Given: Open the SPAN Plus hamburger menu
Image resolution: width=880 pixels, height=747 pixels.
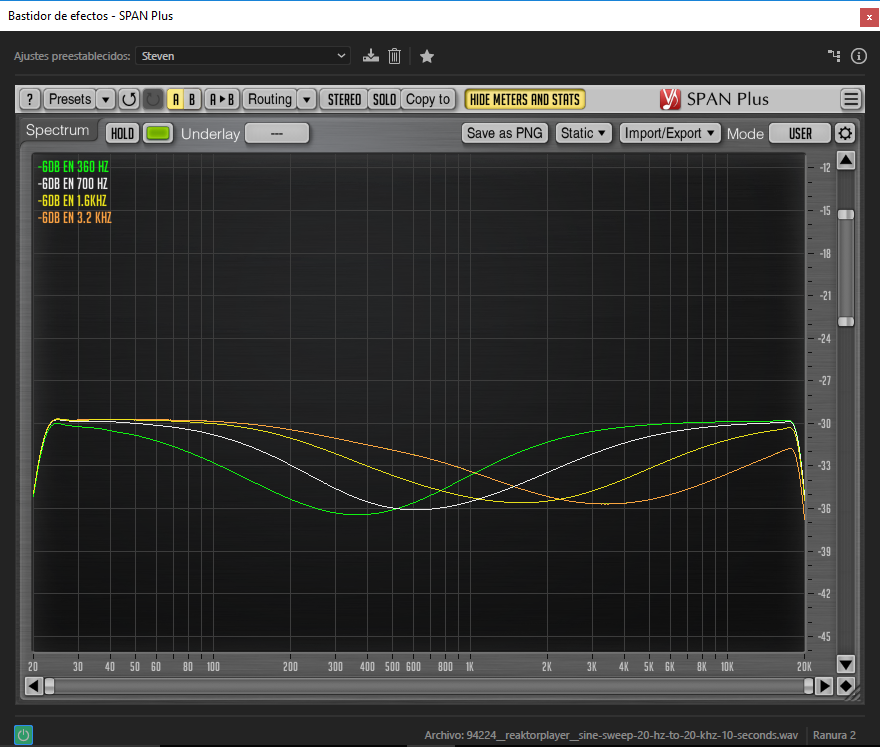Looking at the screenshot, I should pyautogui.click(x=850, y=99).
